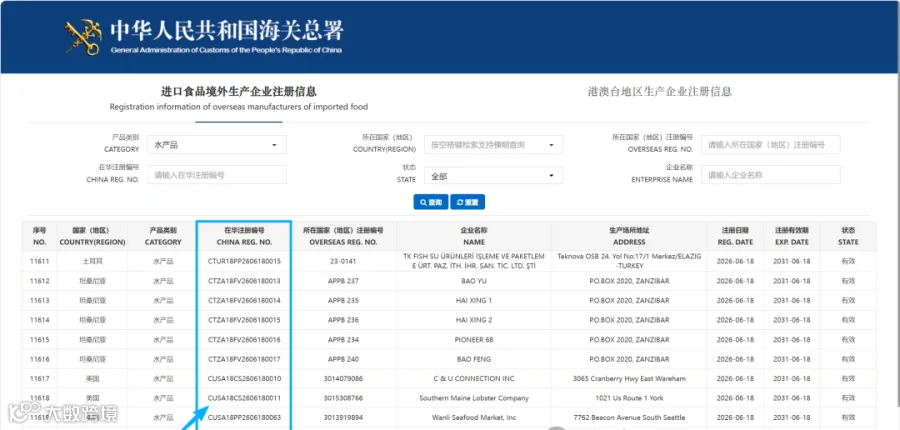Click the REG. DATE column header
Viewport: 900px width, 430px height.
point(736,236)
